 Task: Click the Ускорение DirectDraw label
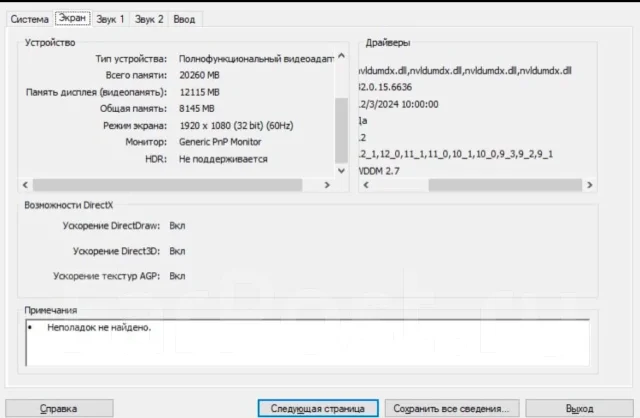pyautogui.click(x=111, y=226)
